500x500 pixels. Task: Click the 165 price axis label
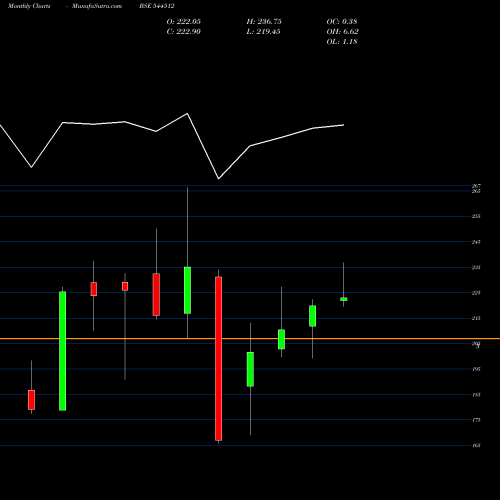tap(476, 446)
